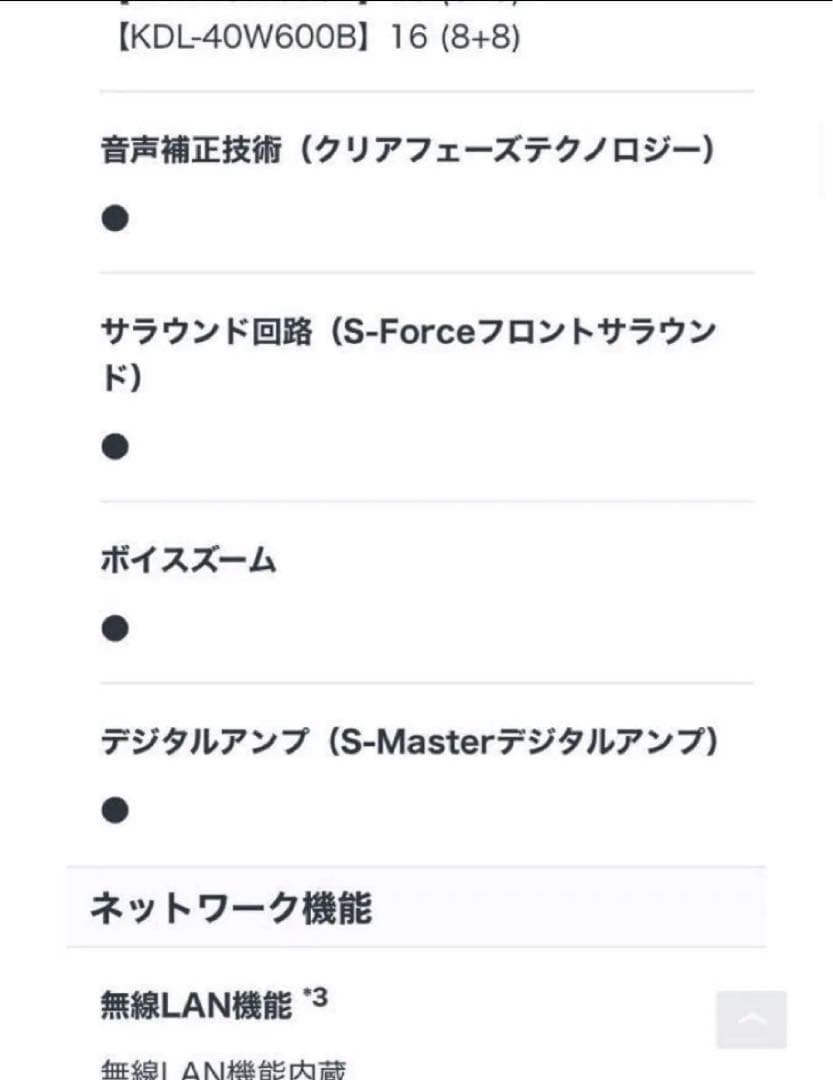Select the ネットワーク機能 section header
833x1080 pixels.
(x=231, y=908)
